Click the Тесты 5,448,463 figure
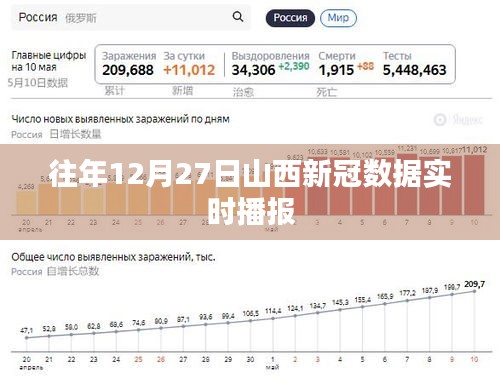Viewport: 500px width, 384px height. (414, 64)
